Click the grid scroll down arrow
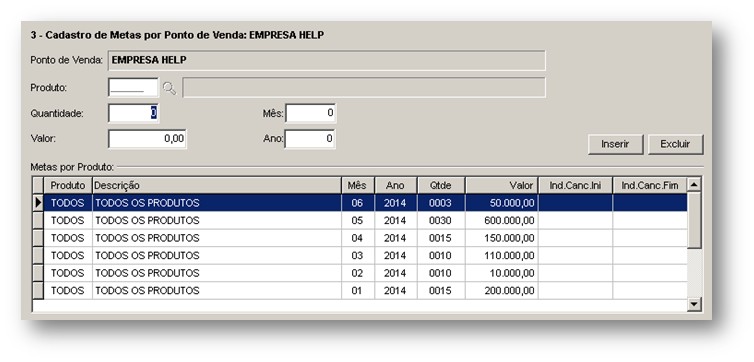Screen dimensions: 754x362 [694, 304]
